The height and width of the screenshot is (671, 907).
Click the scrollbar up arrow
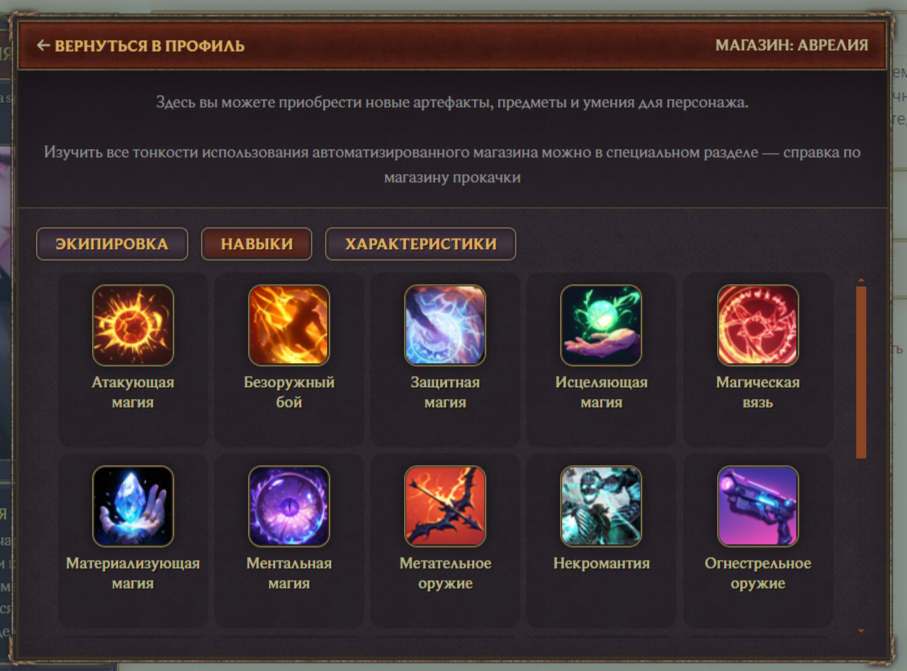pos(861,280)
